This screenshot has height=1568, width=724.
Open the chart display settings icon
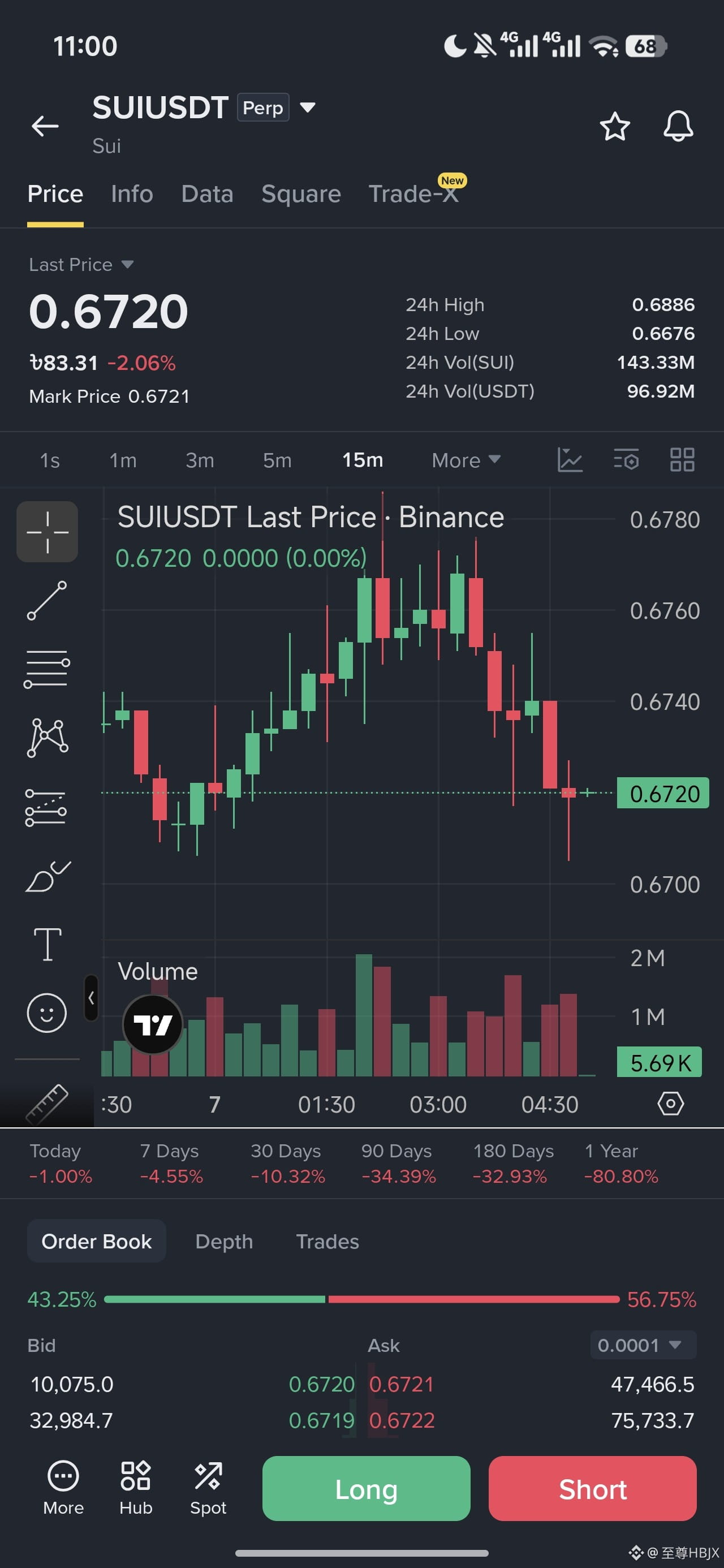pyautogui.click(x=626, y=459)
